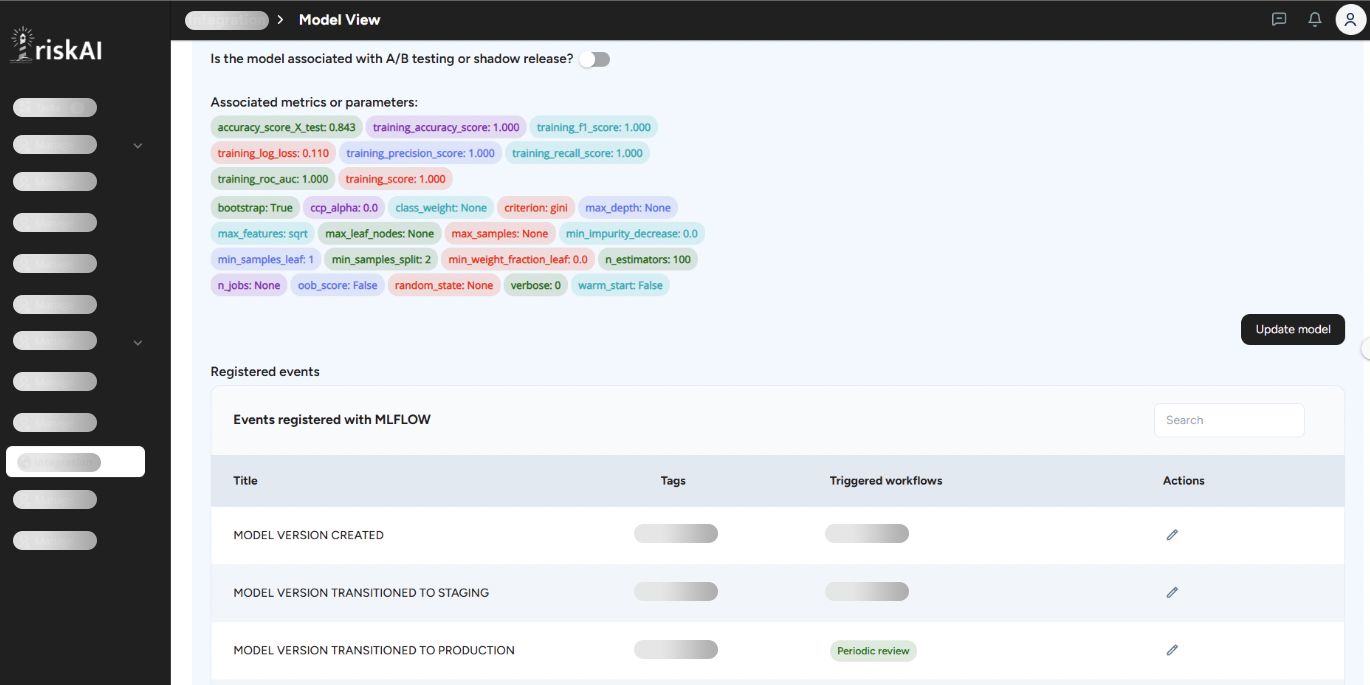Go to Integration breadcrumb before Model View
1370x685 pixels.
227,20
